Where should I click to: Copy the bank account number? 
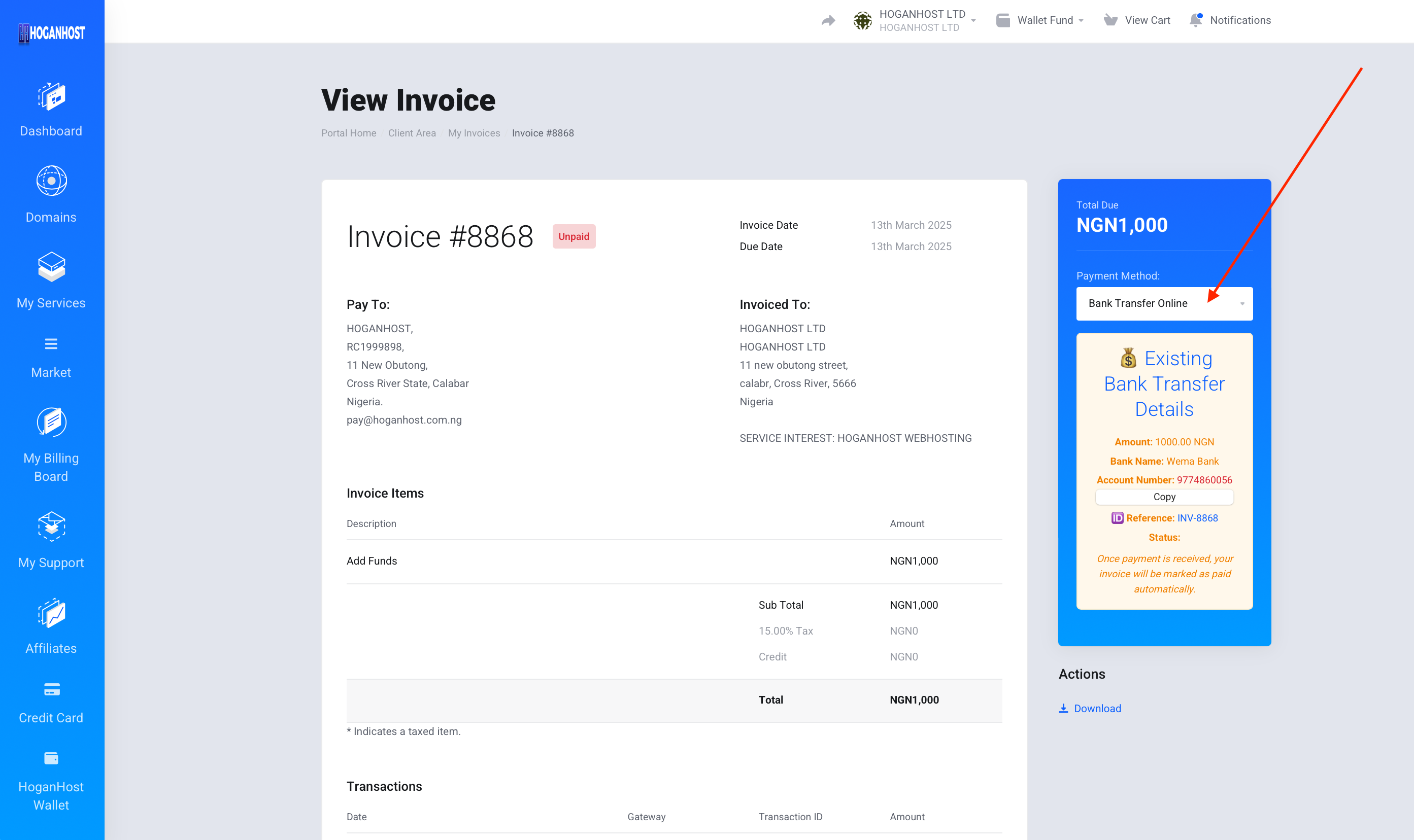(x=1164, y=497)
